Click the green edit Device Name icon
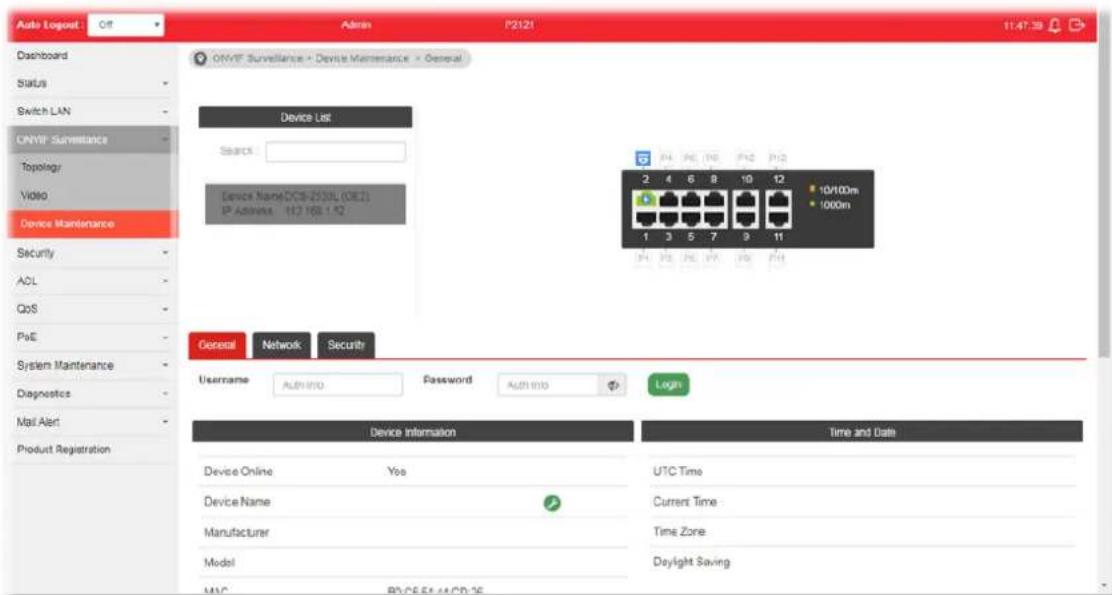Image resolution: width=1112 pixels, height=595 pixels. (552, 503)
